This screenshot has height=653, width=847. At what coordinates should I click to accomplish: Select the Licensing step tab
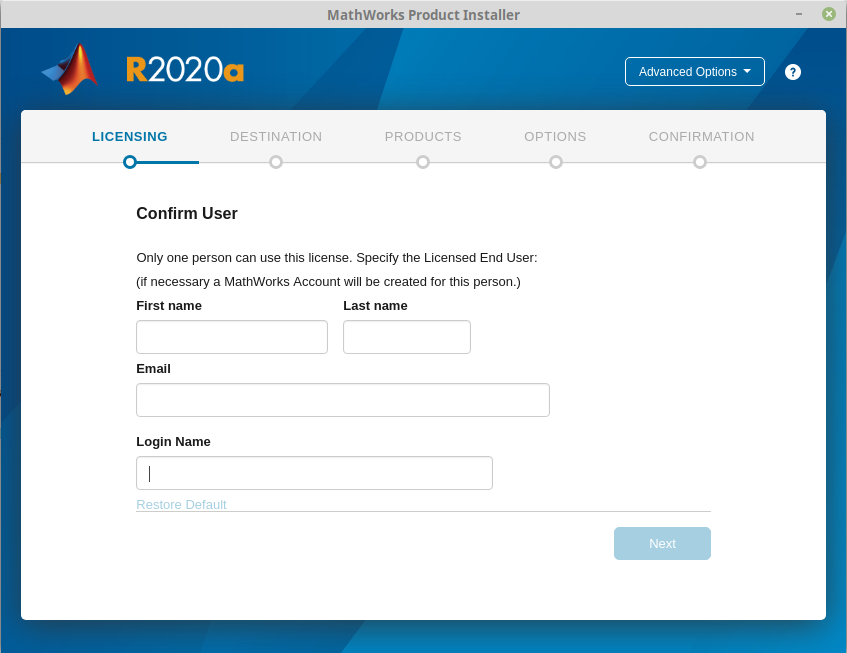[x=130, y=137]
